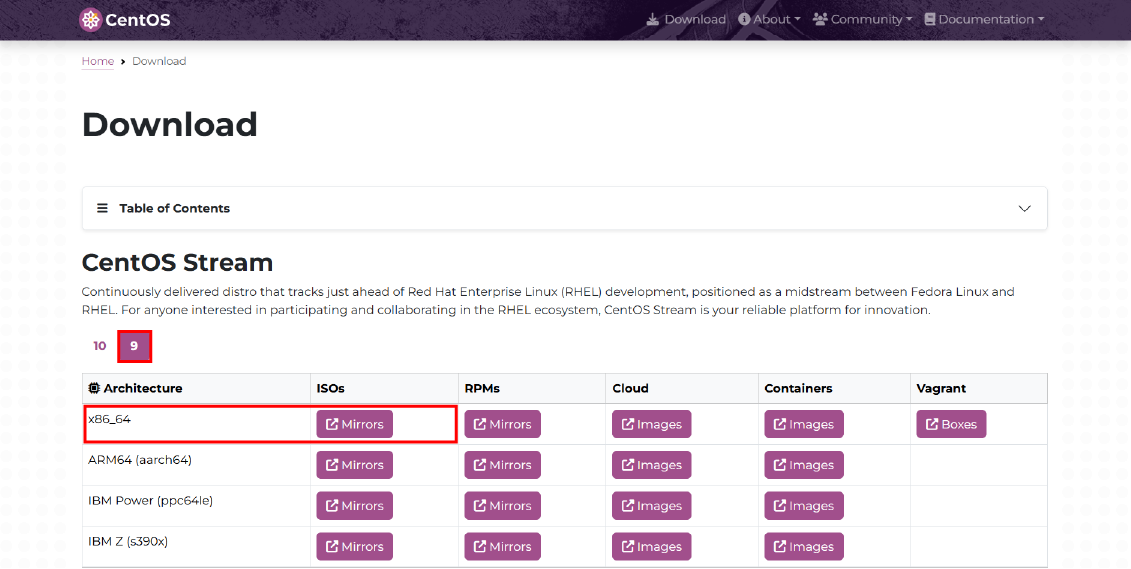Viewport: 1131px width, 569px height.
Task: Click the Download page heading
Action: pos(170,124)
